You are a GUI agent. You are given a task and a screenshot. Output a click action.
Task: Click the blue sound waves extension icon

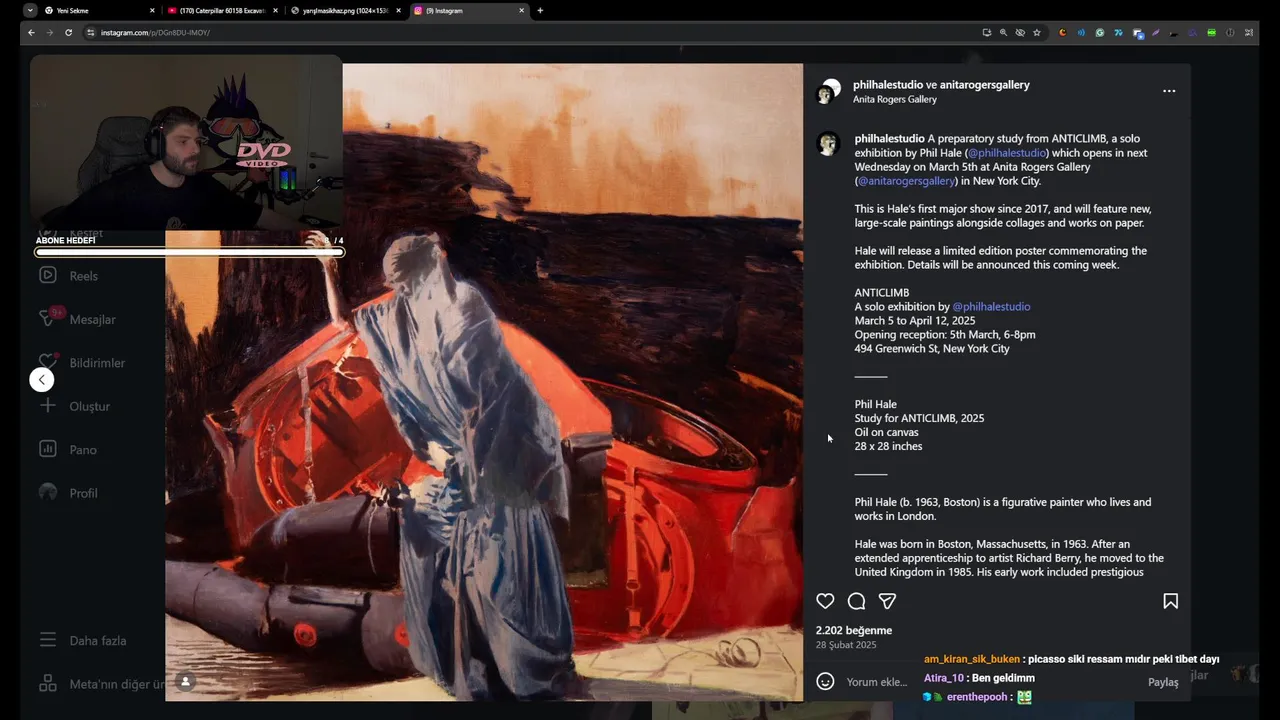tap(1081, 32)
